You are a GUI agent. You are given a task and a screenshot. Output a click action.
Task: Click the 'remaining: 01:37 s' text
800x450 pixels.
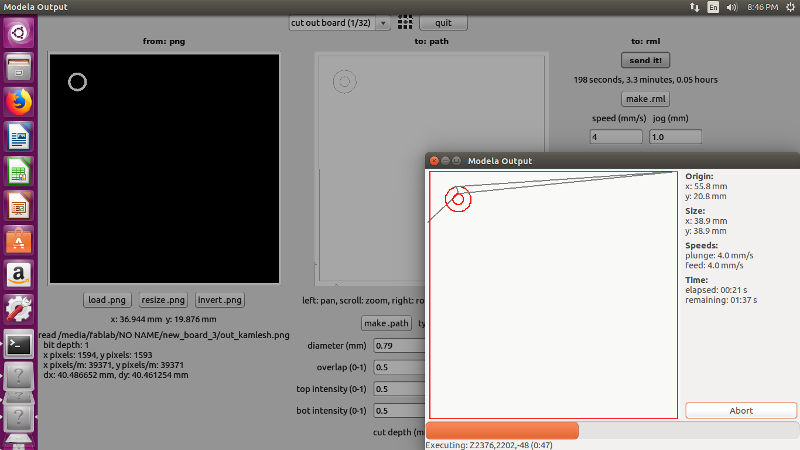coord(721,300)
